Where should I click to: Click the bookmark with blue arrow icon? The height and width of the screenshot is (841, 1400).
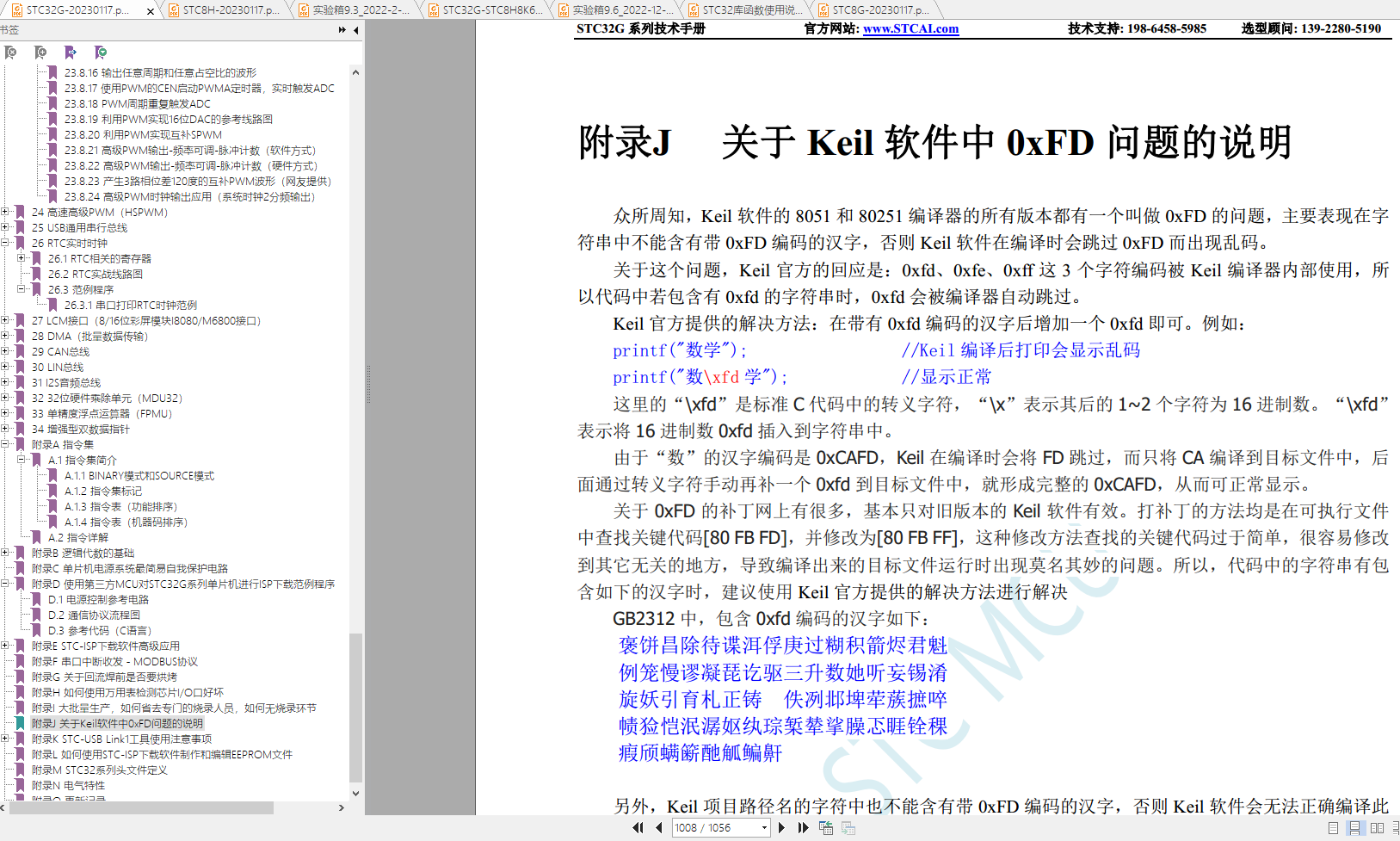(71, 53)
